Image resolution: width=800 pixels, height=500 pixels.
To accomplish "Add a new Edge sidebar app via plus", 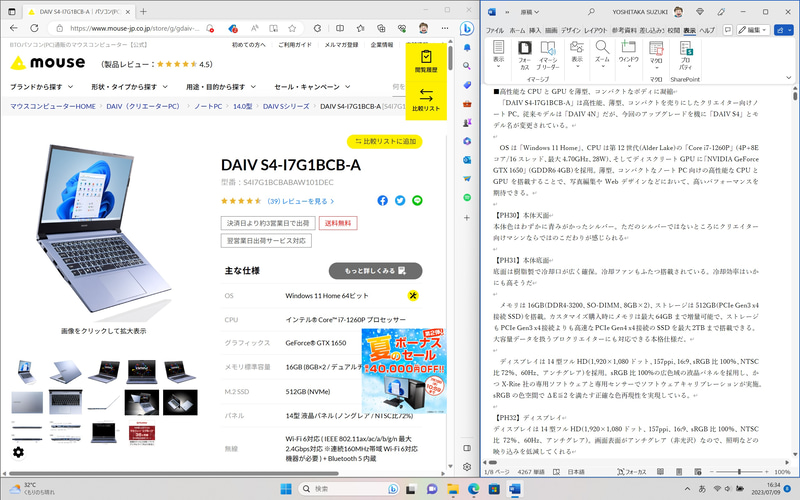I will (x=467, y=217).
